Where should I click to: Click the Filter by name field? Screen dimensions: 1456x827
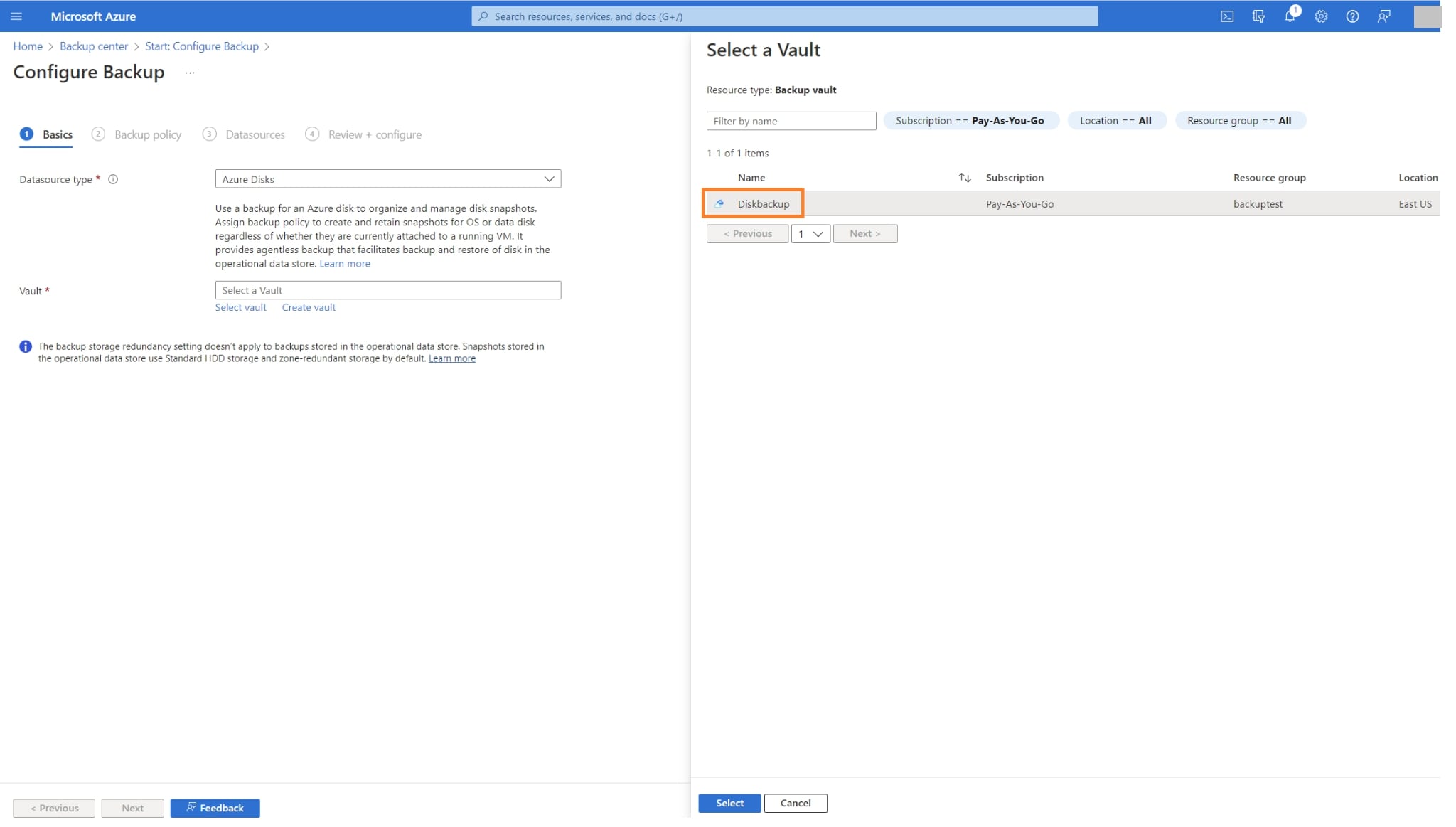[791, 122]
